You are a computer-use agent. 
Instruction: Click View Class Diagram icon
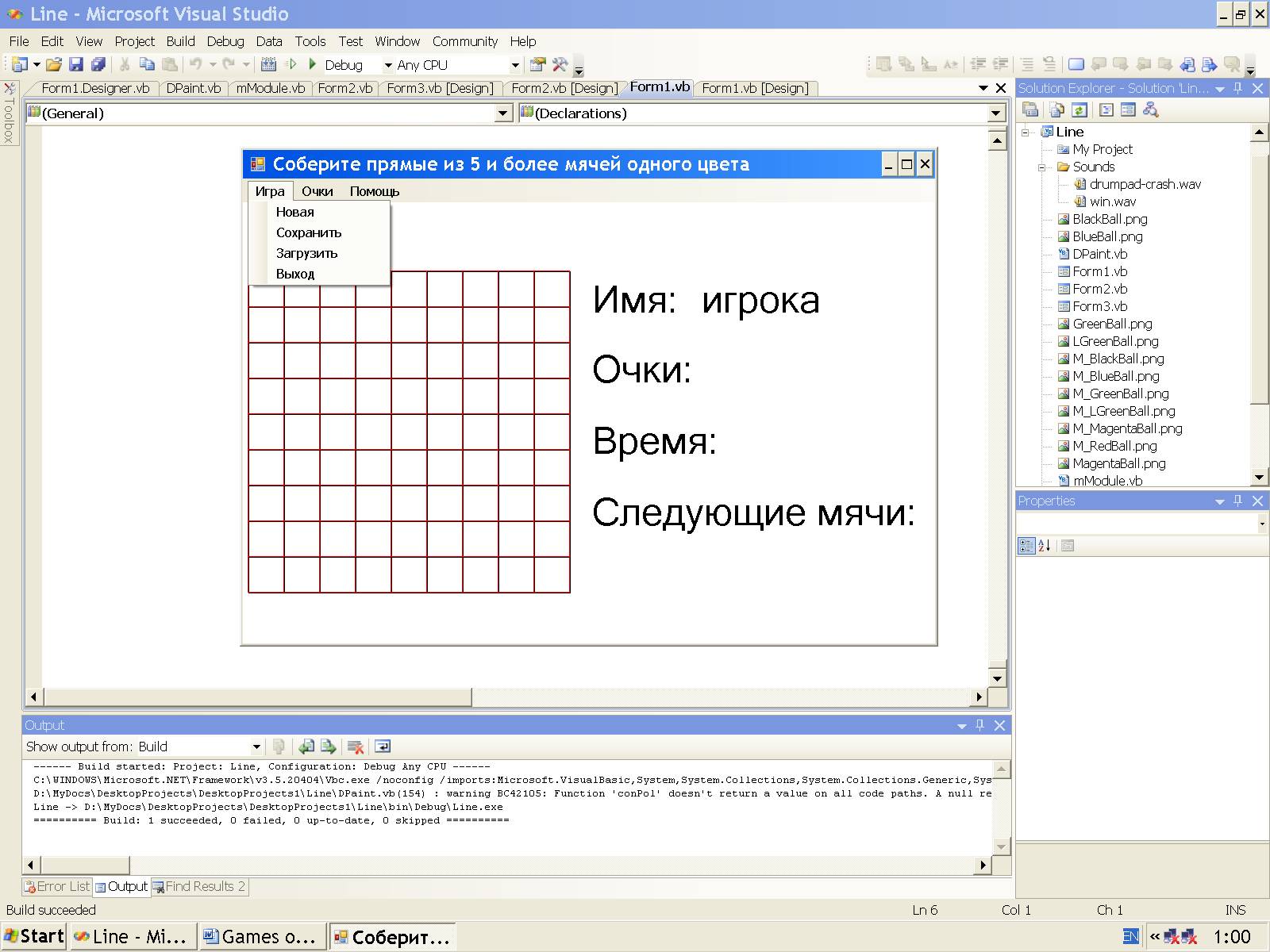1151,110
